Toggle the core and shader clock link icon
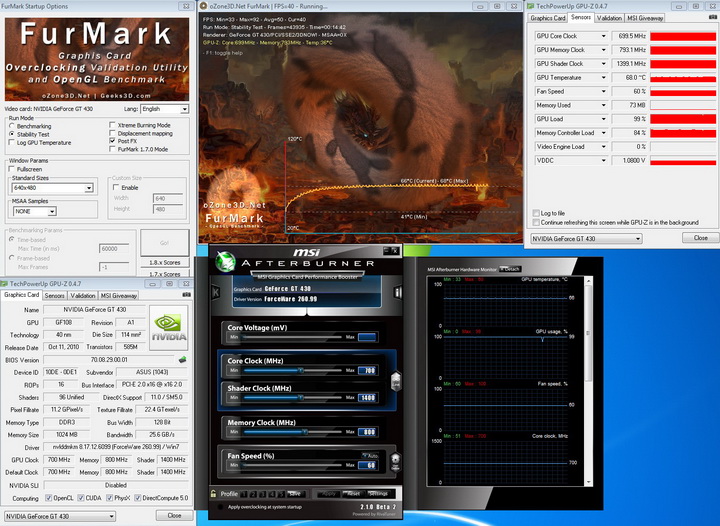This screenshot has height=526, width=720. coord(395,381)
